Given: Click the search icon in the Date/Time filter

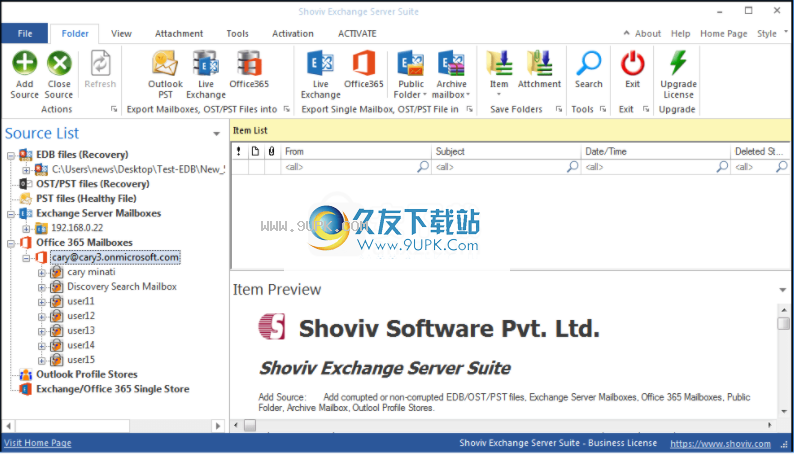Looking at the screenshot, I should coord(722,166).
